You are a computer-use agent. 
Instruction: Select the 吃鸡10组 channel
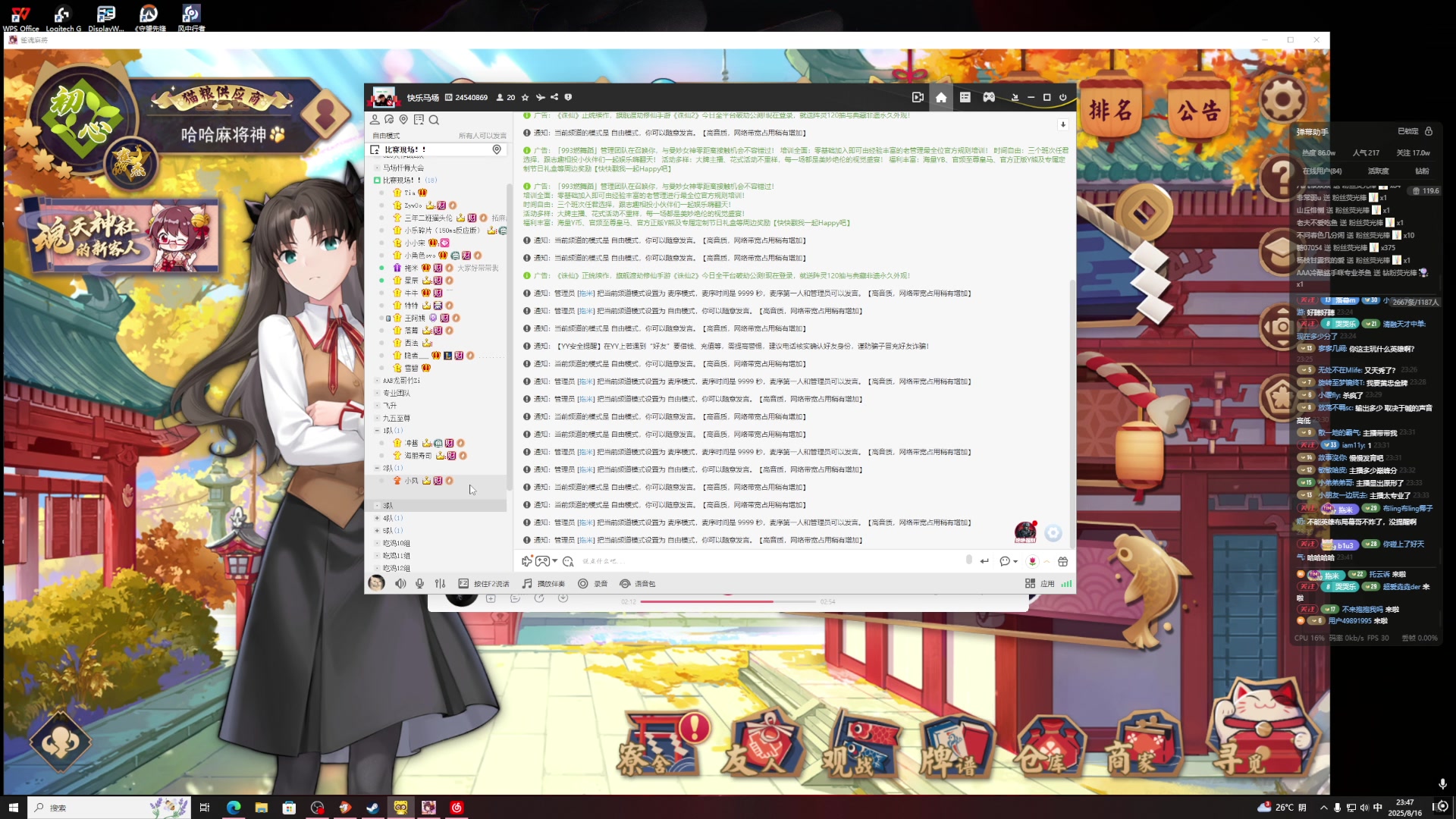pyautogui.click(x=396, y=543)
